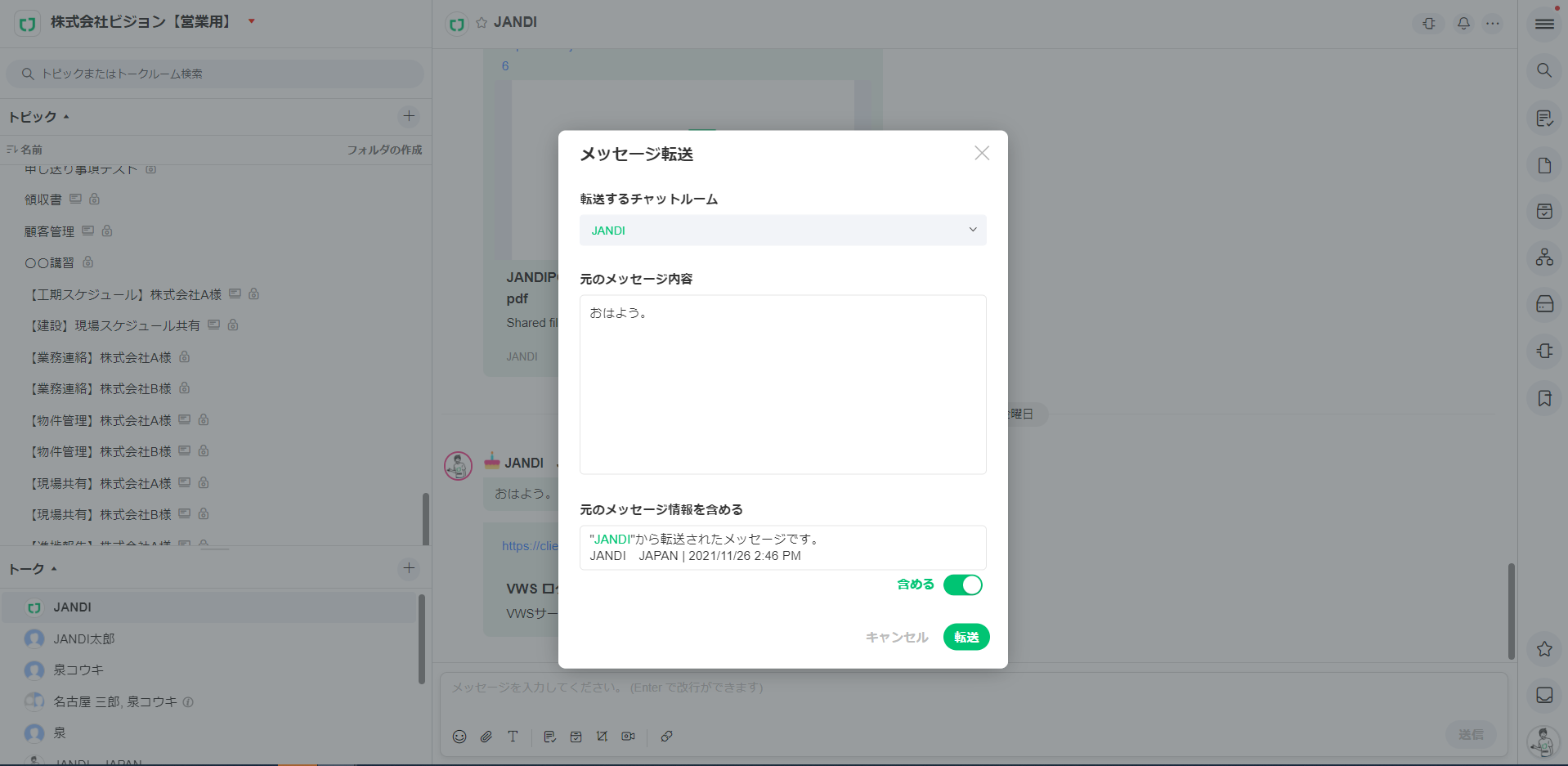Click the green JANDI link in forwarded info
The width and height of the screenshot is (1568, 766).
[612, 539]
